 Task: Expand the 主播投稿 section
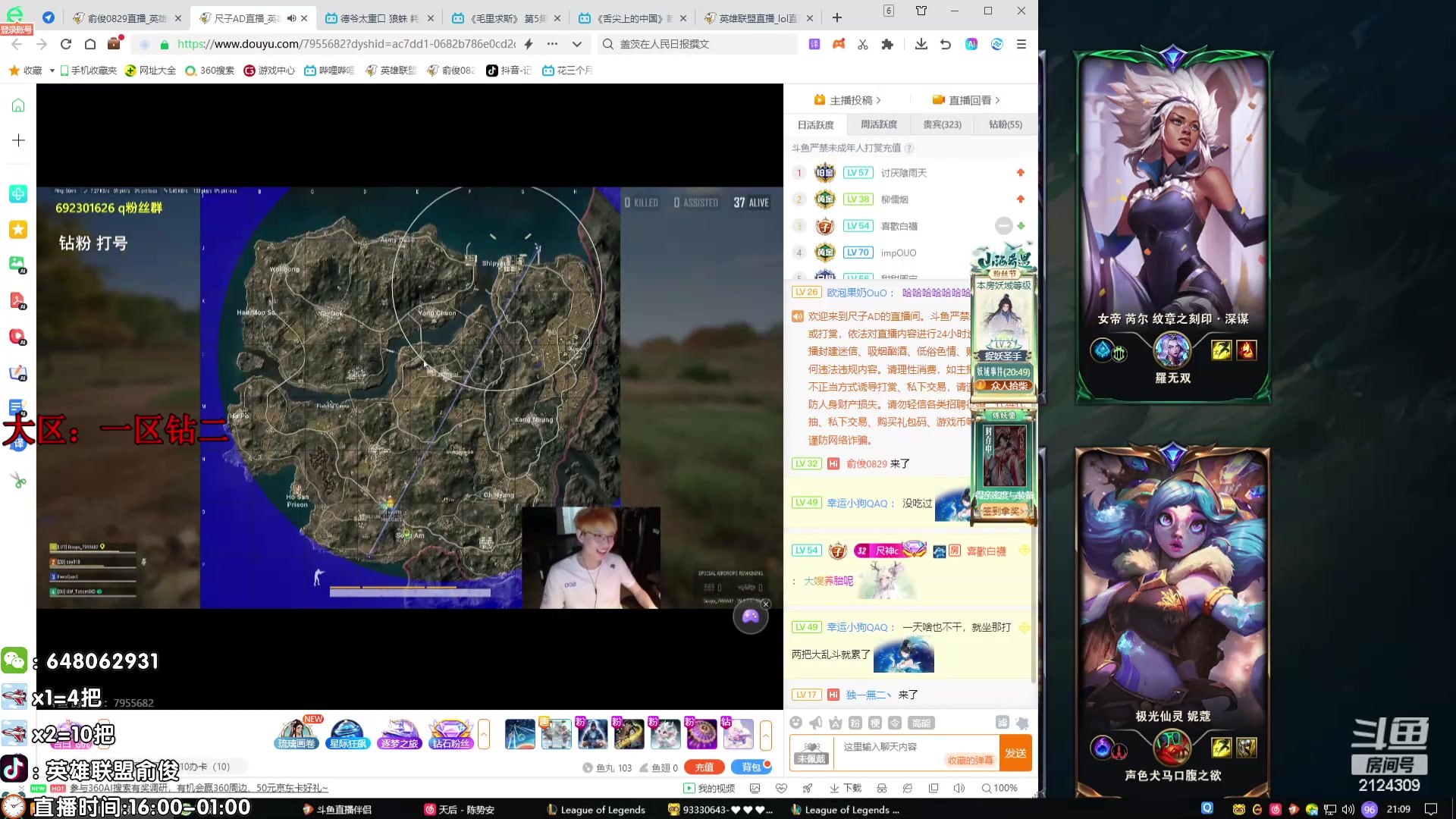pos(848,100)
